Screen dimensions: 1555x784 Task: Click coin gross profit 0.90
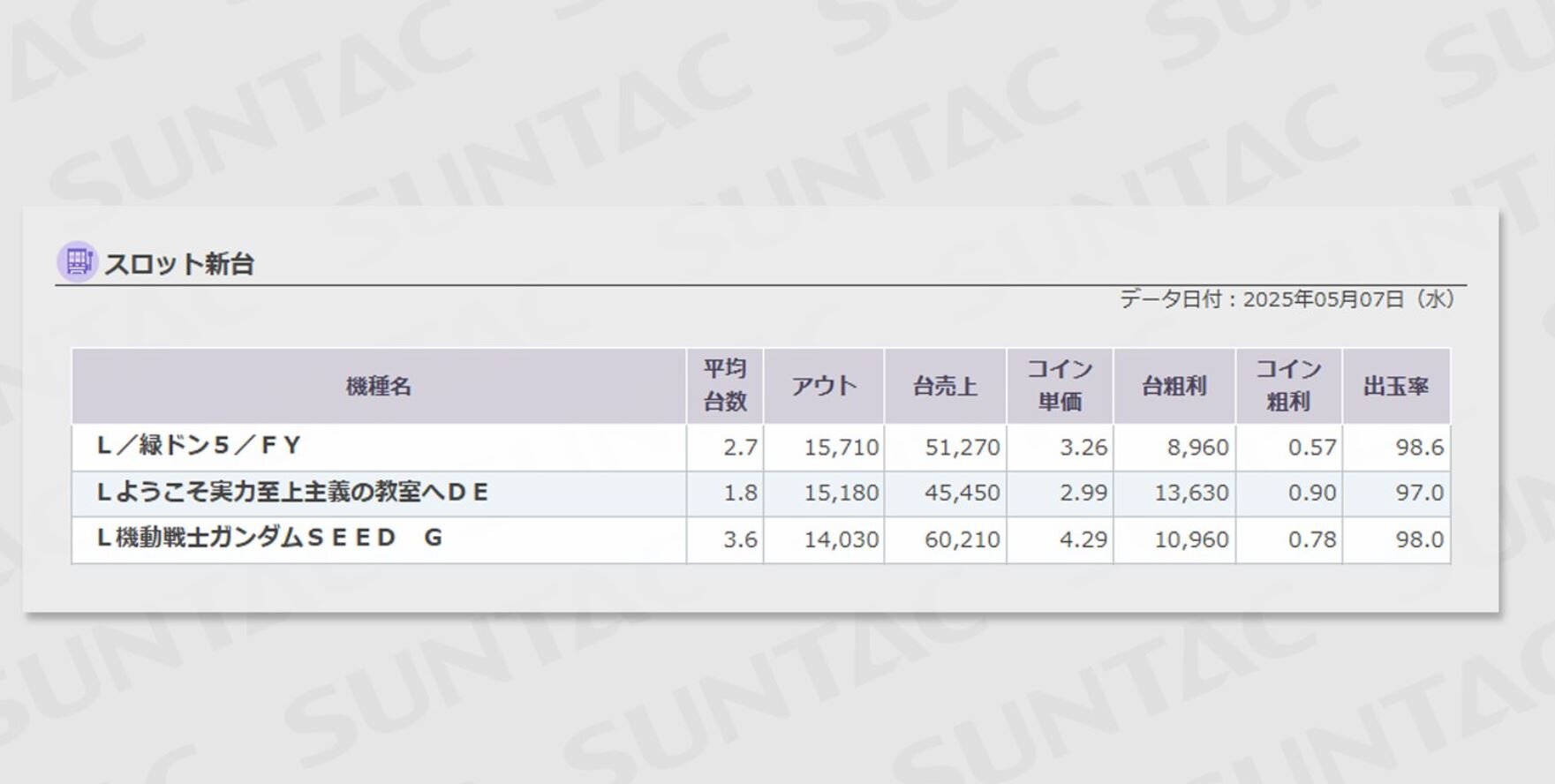(1312, 493)
